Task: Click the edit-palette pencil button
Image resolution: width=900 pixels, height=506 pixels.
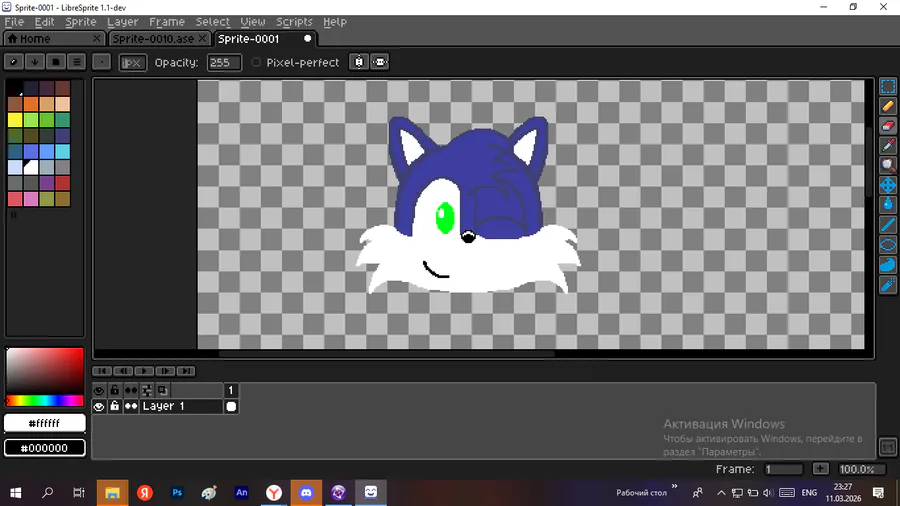Action: [x=14, y=62]
